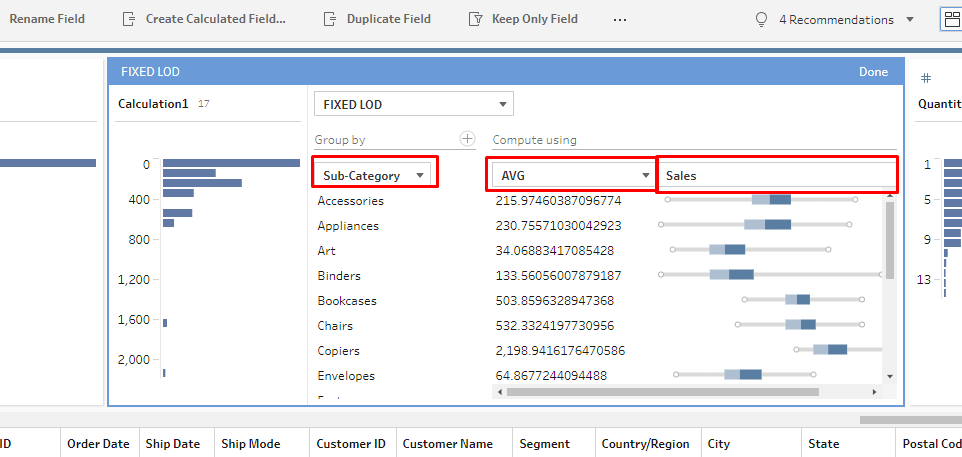The width and height of the screenshot is (962, 457).
Task: Open the FIXED LOD type dropdown
Action: pyautogui.click(x=413, y=104)
